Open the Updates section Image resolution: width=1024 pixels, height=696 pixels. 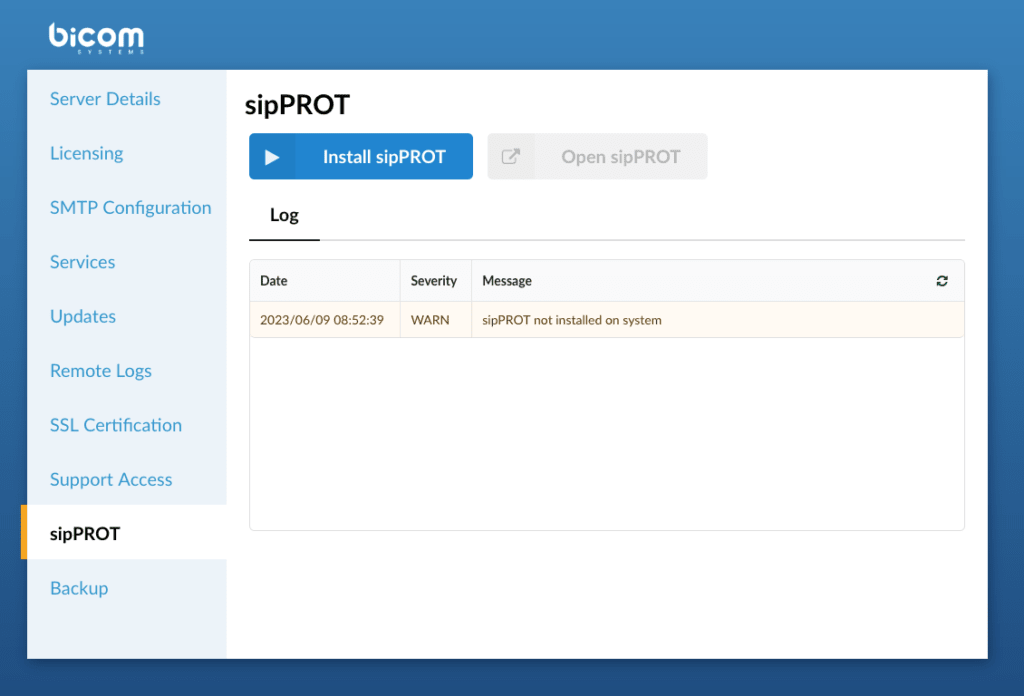(83, 317)
